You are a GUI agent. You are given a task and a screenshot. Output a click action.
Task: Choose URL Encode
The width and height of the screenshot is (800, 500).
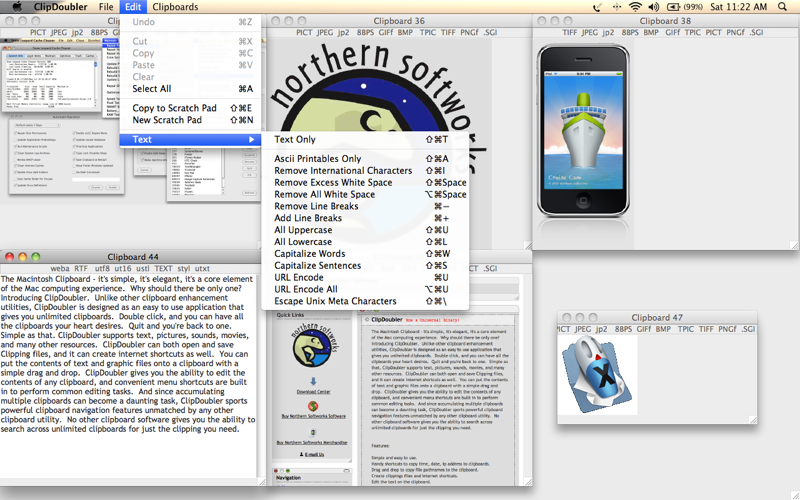pyautogui.click(x=365, y=277)
